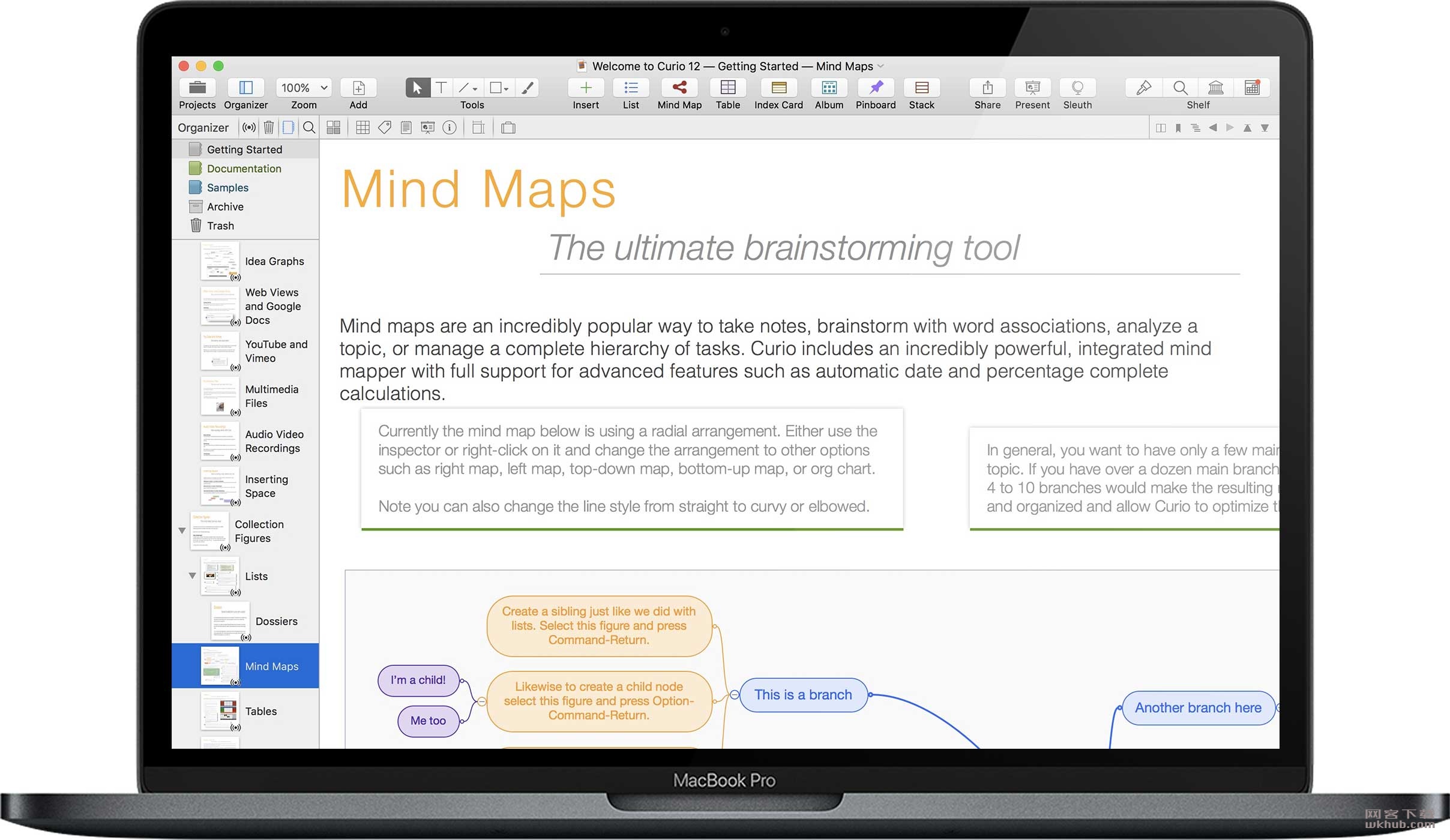Open the Shelf library building icon
1450x840 pixels.
tap(1216, 88)
